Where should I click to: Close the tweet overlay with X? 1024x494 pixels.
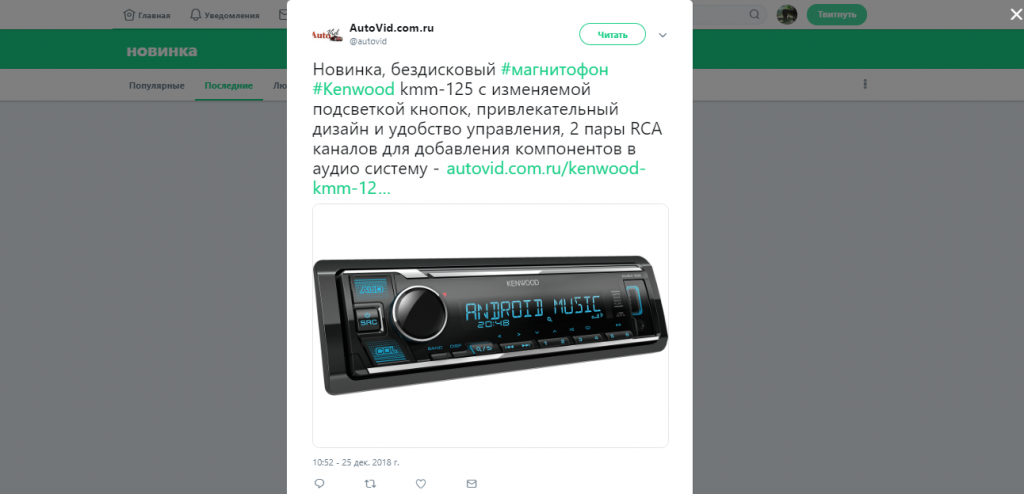(1016, 14)
